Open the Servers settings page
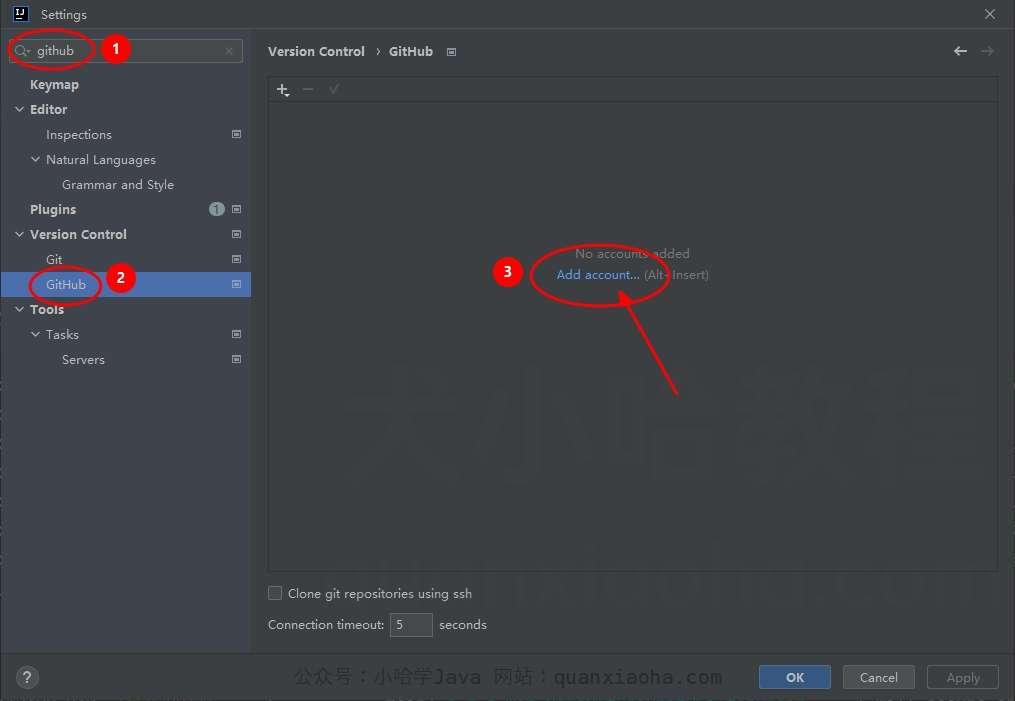This screenshot has width=1015, height=701. tap(84, 359)
